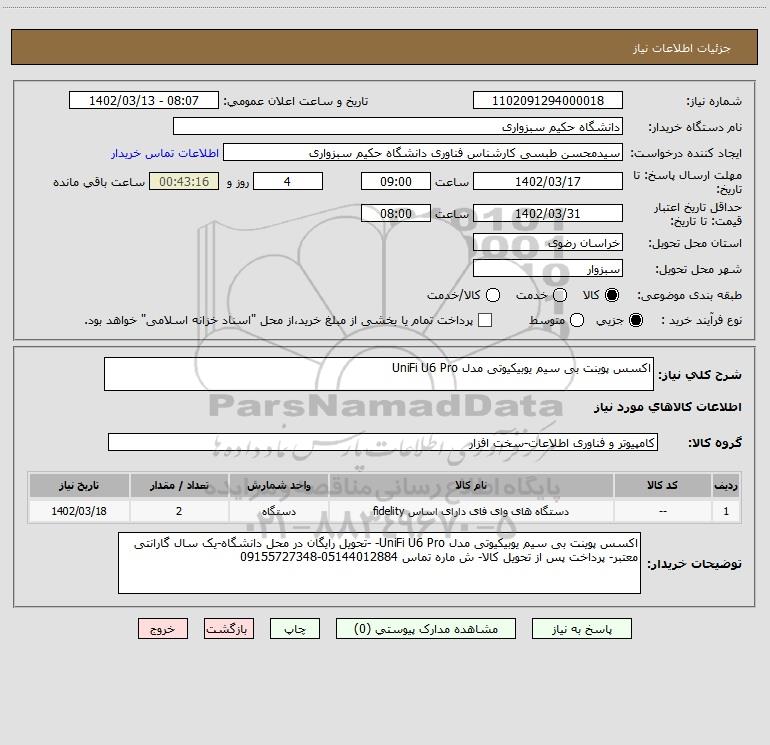The height and width of the screenshot is (745, 770).
Task: Click the city field سبزوار
Action: (x=548, y=268)
